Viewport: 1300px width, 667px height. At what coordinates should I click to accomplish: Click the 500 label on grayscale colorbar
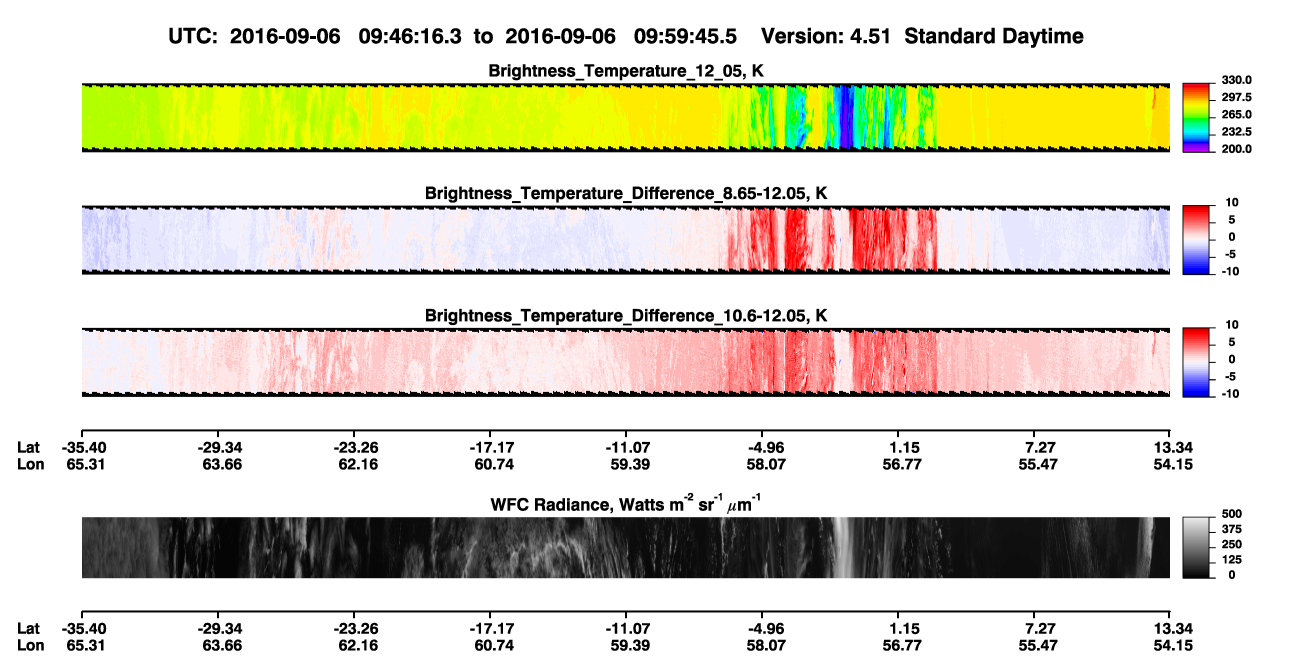pyautogui.click(x=1232, y=513)
